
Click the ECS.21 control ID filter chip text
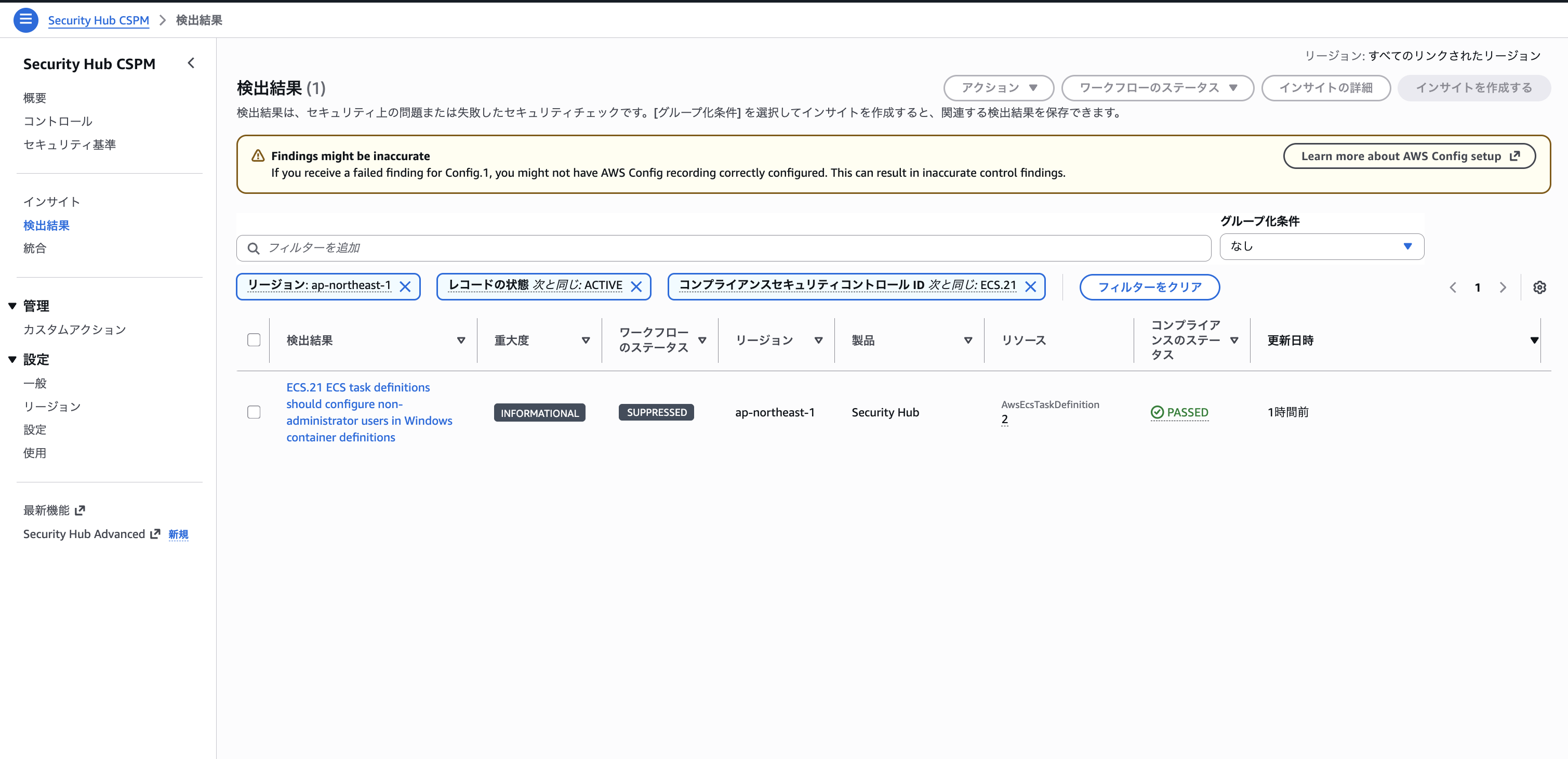point(848,285)
